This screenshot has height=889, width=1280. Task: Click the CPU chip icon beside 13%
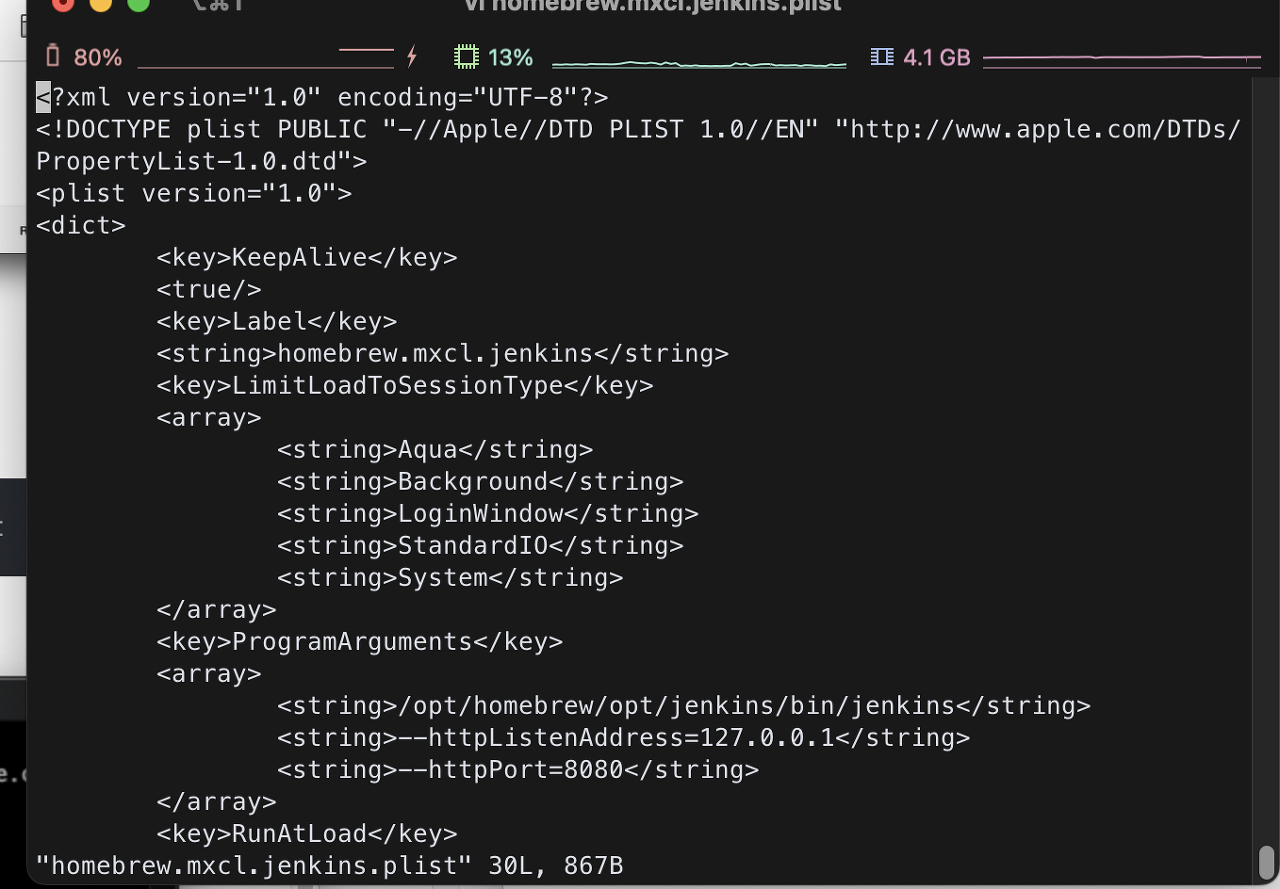point(466,57)
